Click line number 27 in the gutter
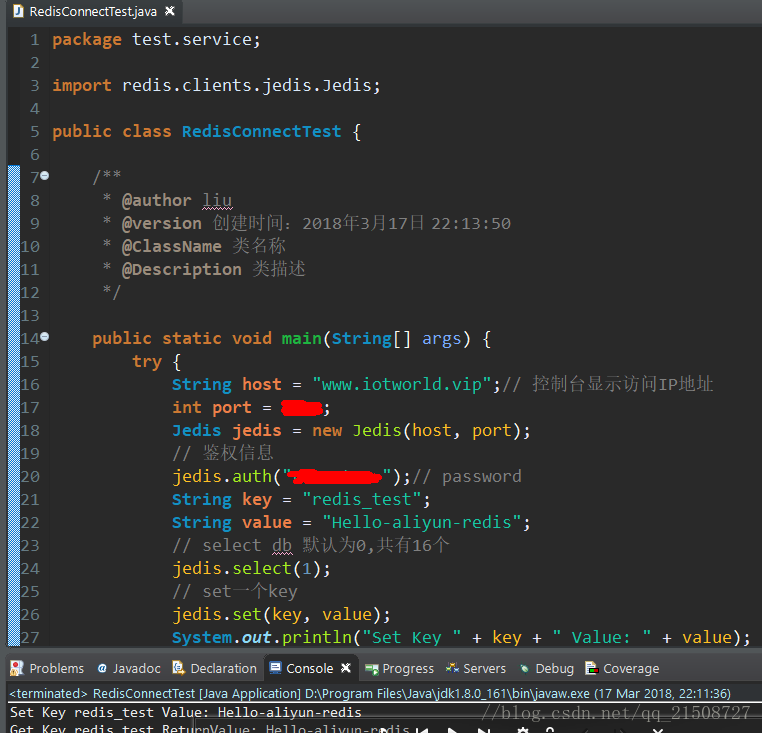Screen dimensions: 762x733 pos(30,637)
